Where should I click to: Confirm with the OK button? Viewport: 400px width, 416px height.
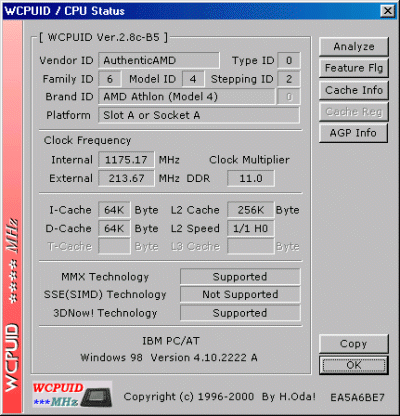354,365
